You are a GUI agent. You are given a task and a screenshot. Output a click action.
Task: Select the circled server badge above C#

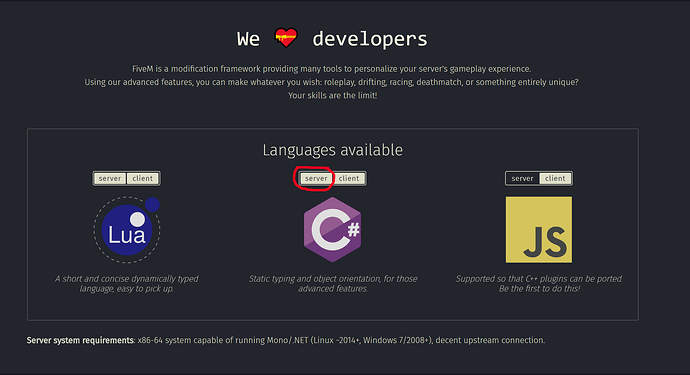coord(316,178)
